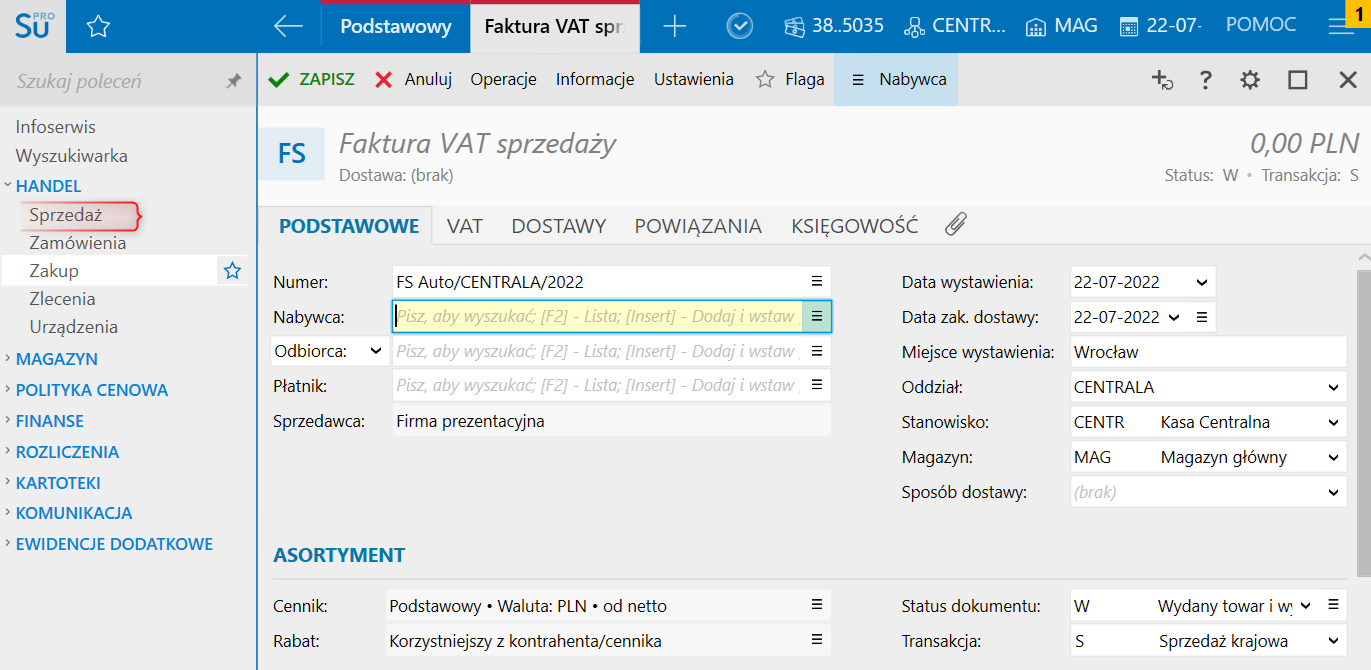
Task: Click the Flaga star icon
Action: point(765,79)
